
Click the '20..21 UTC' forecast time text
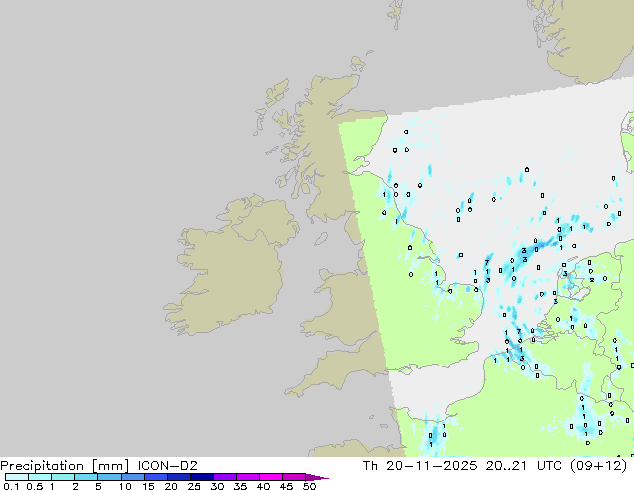[526, 465]
